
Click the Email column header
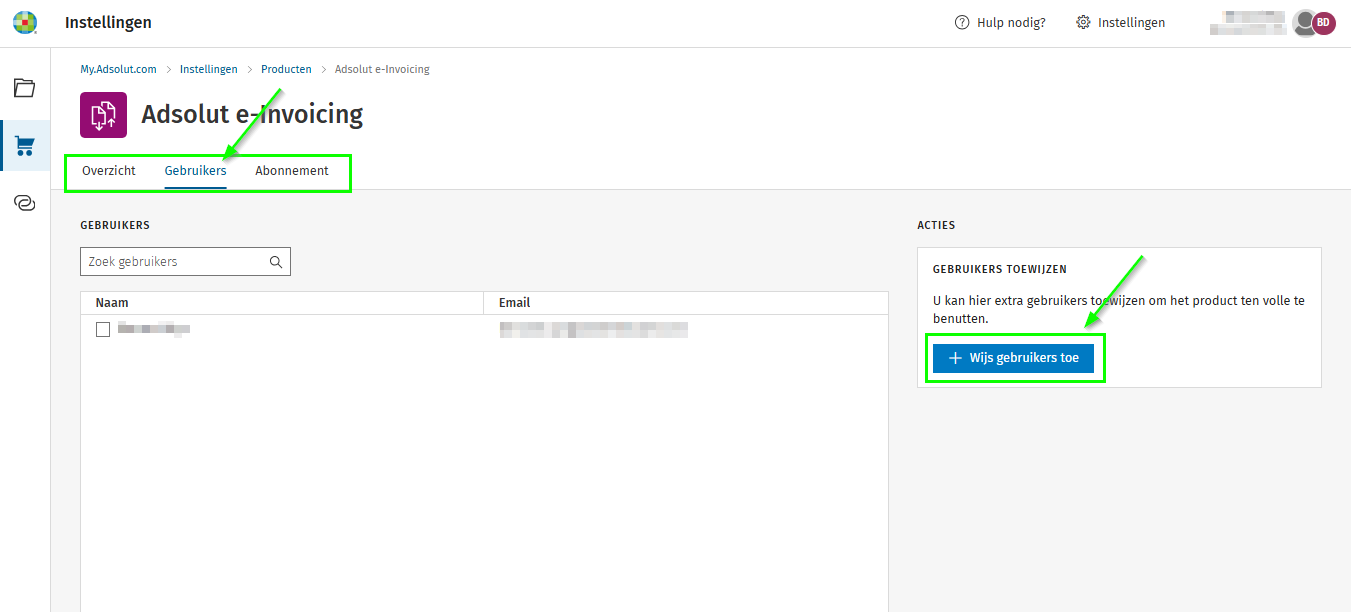[514, 303]
